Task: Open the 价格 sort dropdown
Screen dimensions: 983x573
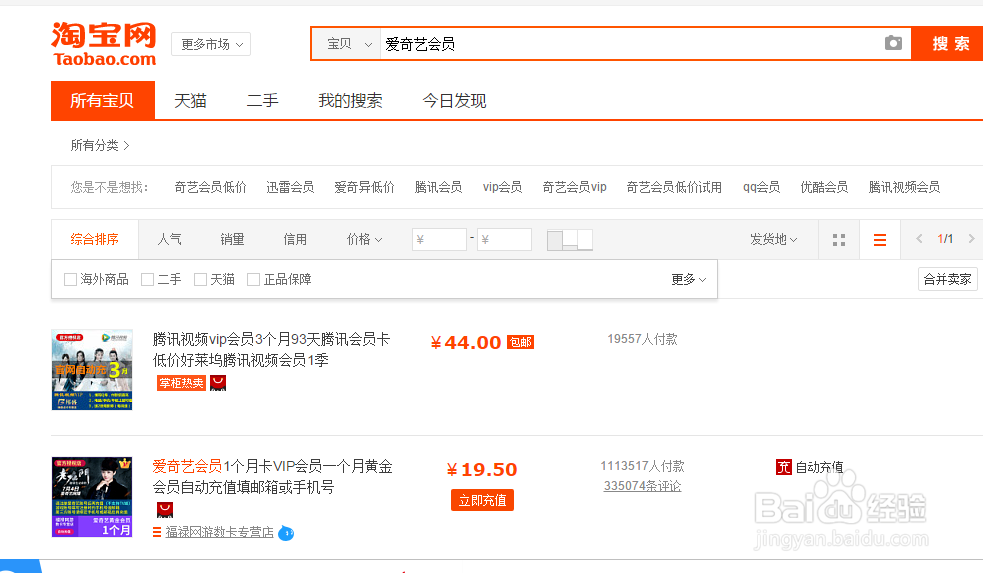Action: [x=364, y=239]
